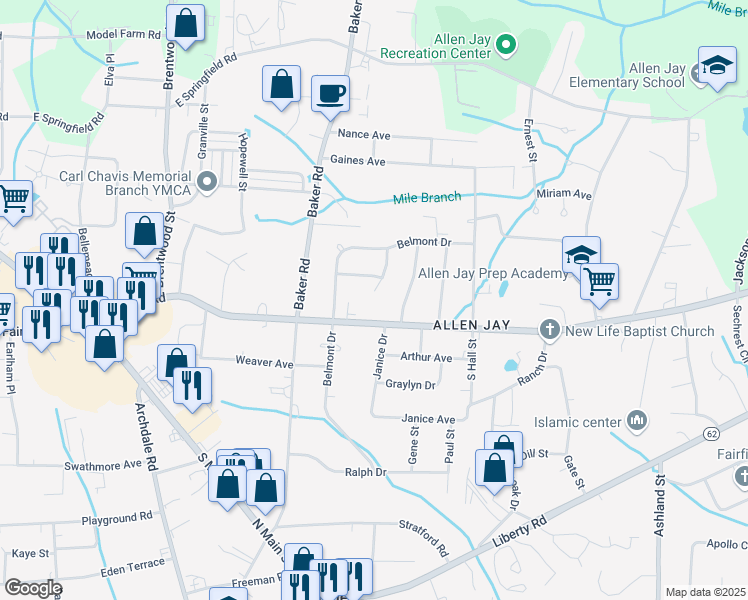The image size is (748, 600).
Task: Click the Hopewell St street label
Action: tap(243, 162)
